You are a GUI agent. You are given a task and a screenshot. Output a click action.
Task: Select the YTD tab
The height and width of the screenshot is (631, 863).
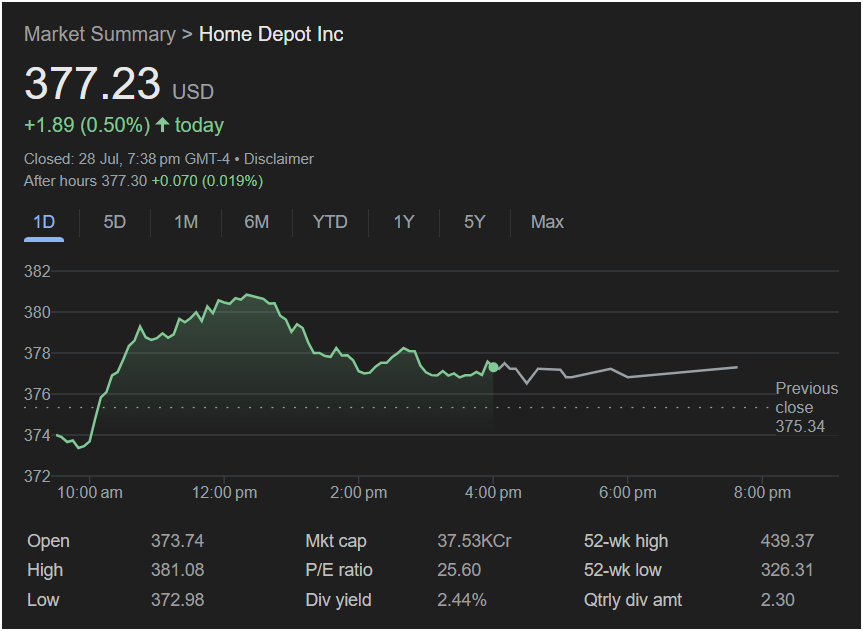tap(330, 222)
